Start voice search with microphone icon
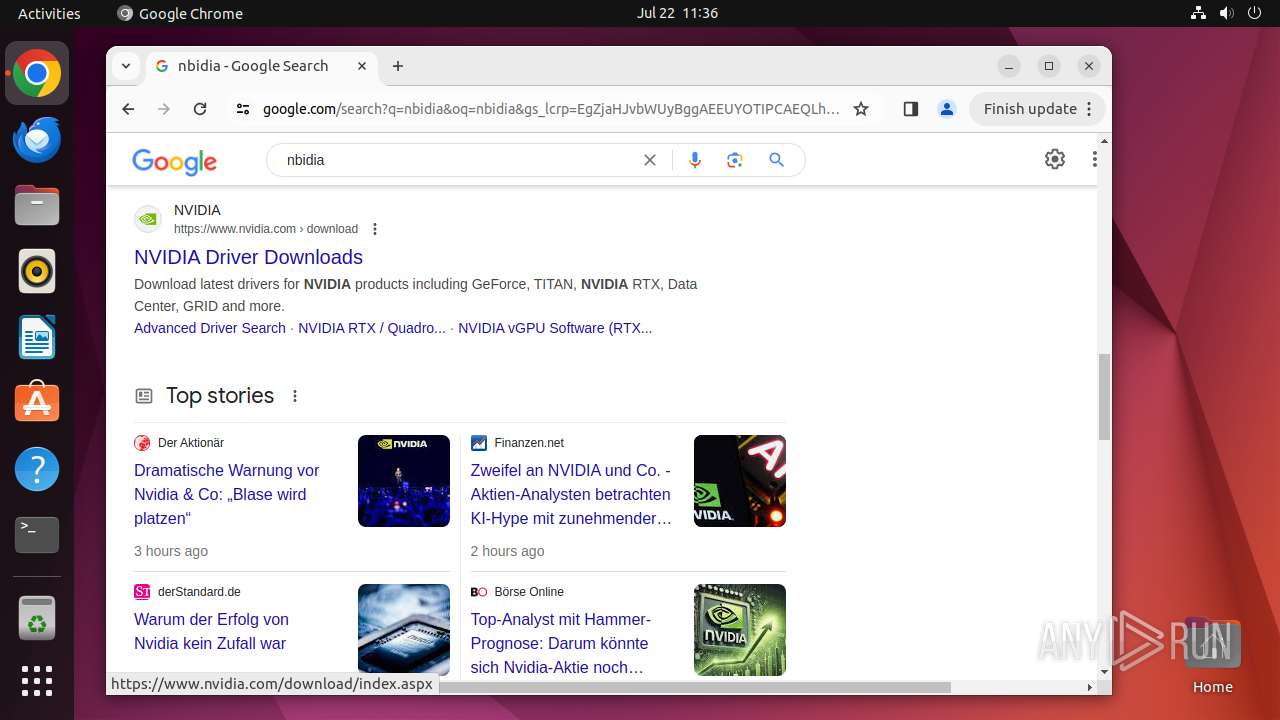 point(695,160)
